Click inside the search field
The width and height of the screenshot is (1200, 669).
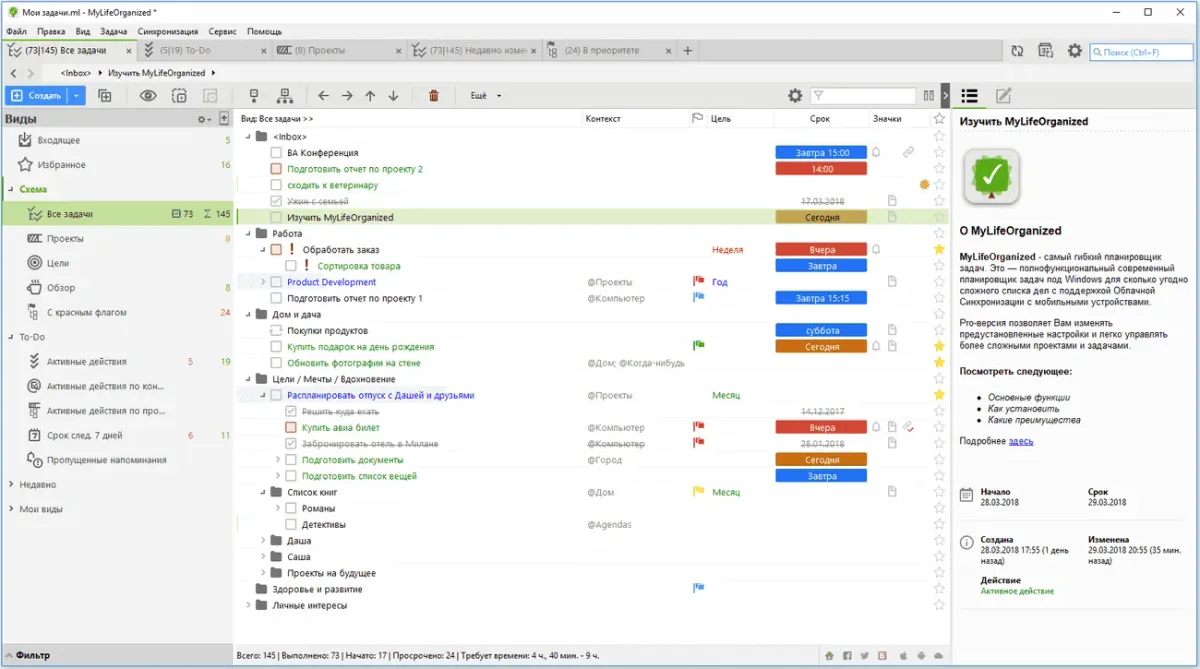click(1140, 52)
